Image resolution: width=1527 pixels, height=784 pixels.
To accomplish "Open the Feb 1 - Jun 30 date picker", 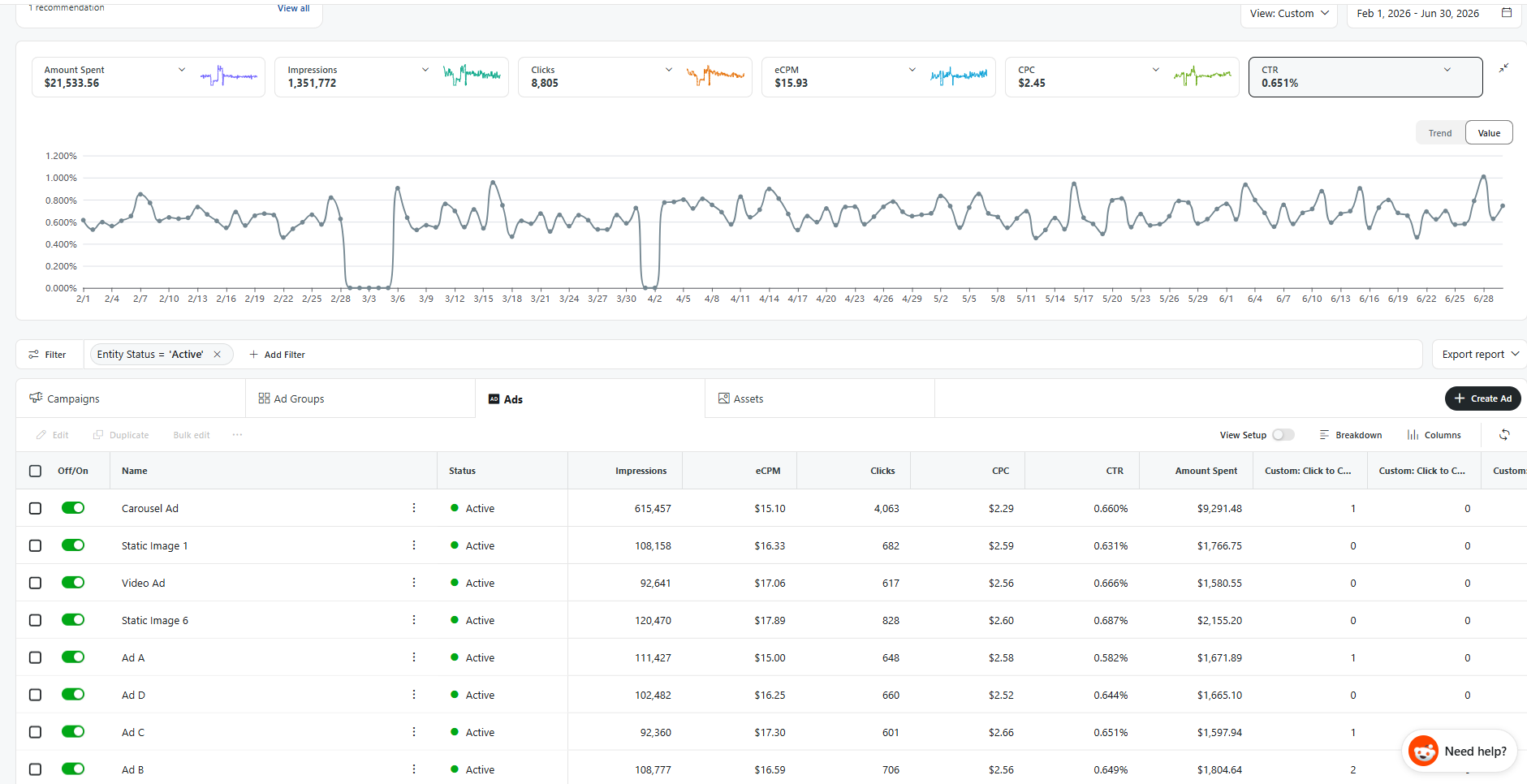I will [x=1434, y=14].
